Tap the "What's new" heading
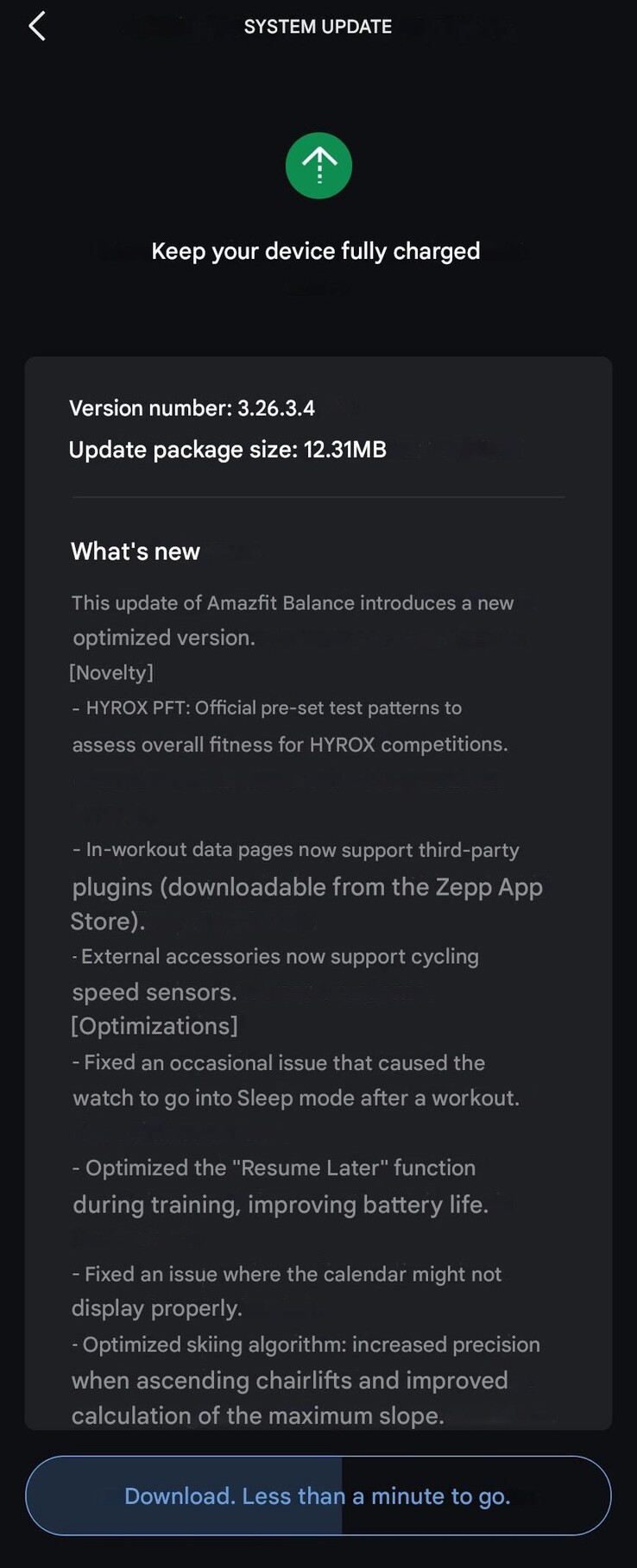The width and height of the screenshot is (637, 1568). (x=136, y=551)
